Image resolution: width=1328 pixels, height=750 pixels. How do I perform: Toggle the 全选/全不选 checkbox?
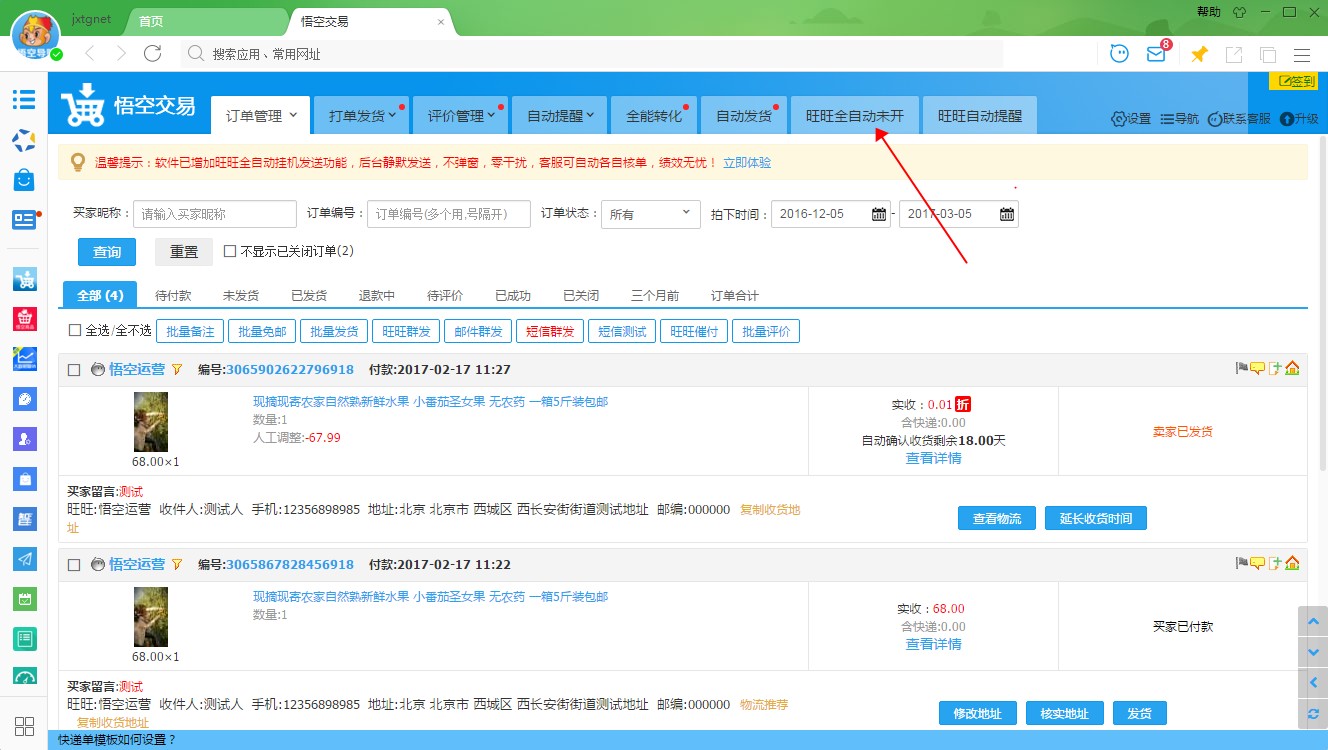(x=75, y=330)
